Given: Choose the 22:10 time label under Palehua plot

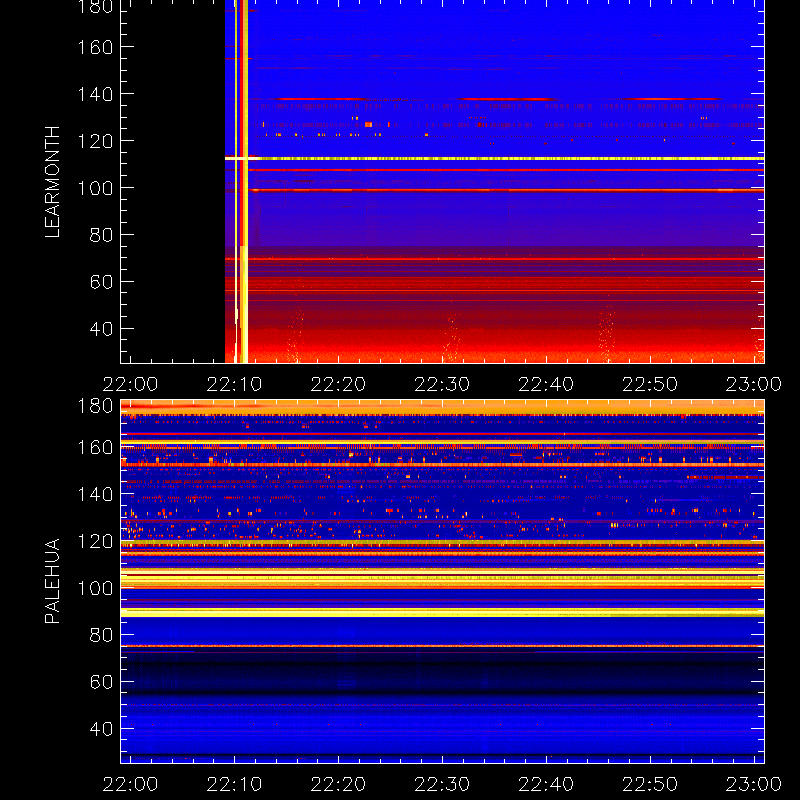Looking at the screenshot, I should [234, 784].
